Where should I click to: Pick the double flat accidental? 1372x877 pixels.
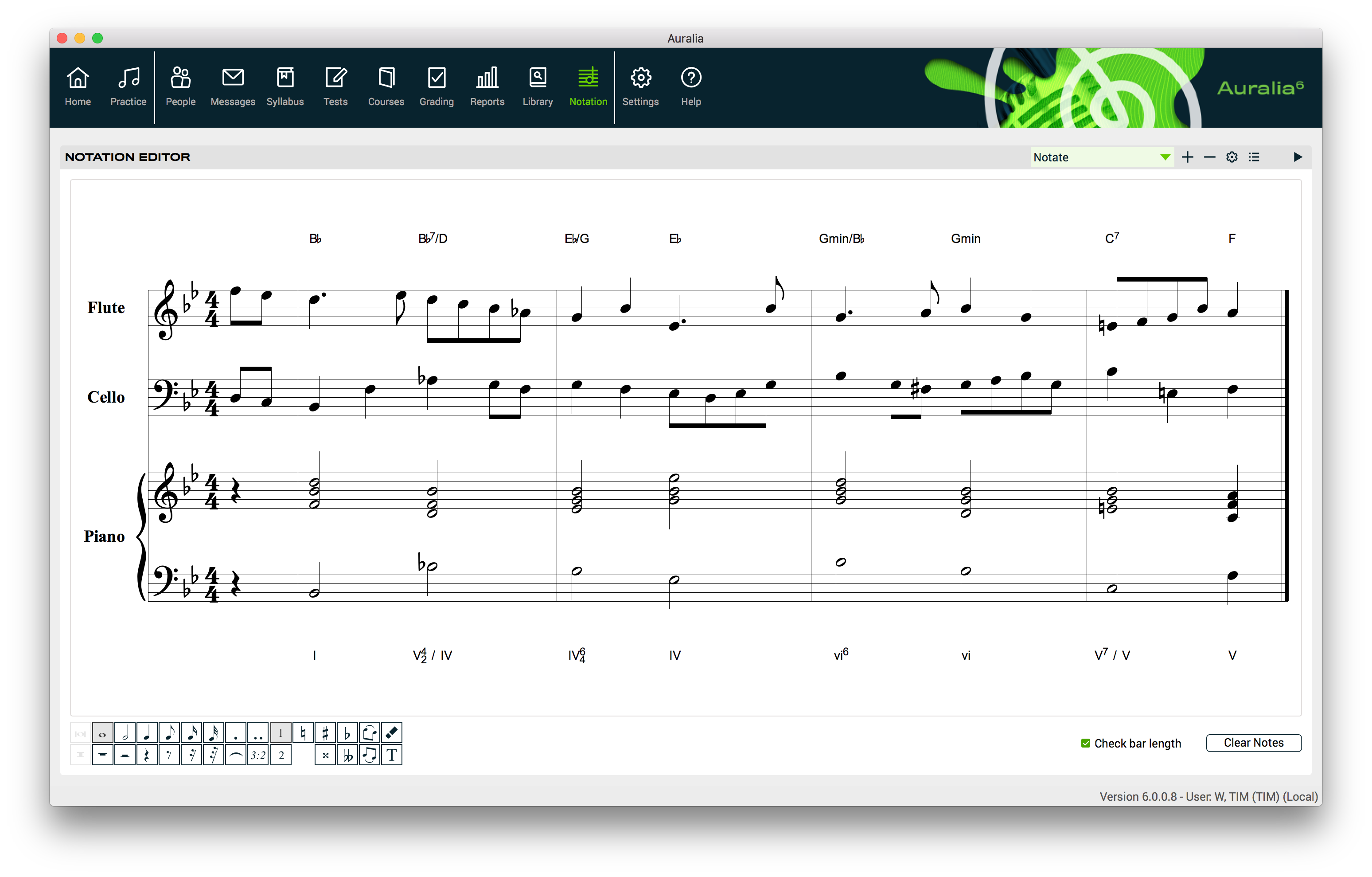click(x=347, y=756)
